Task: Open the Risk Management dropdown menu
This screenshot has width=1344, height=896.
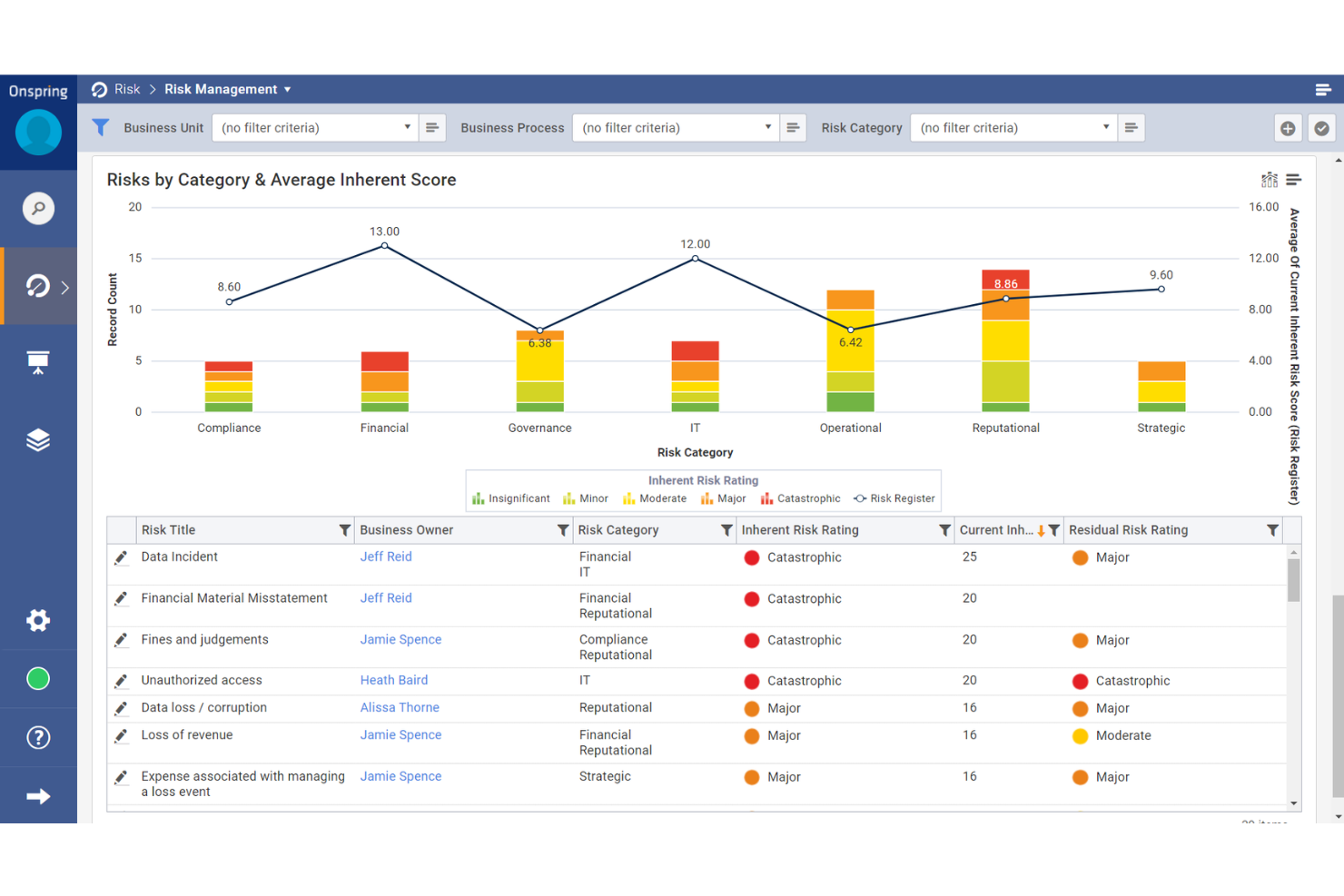Action: [288, 89]
